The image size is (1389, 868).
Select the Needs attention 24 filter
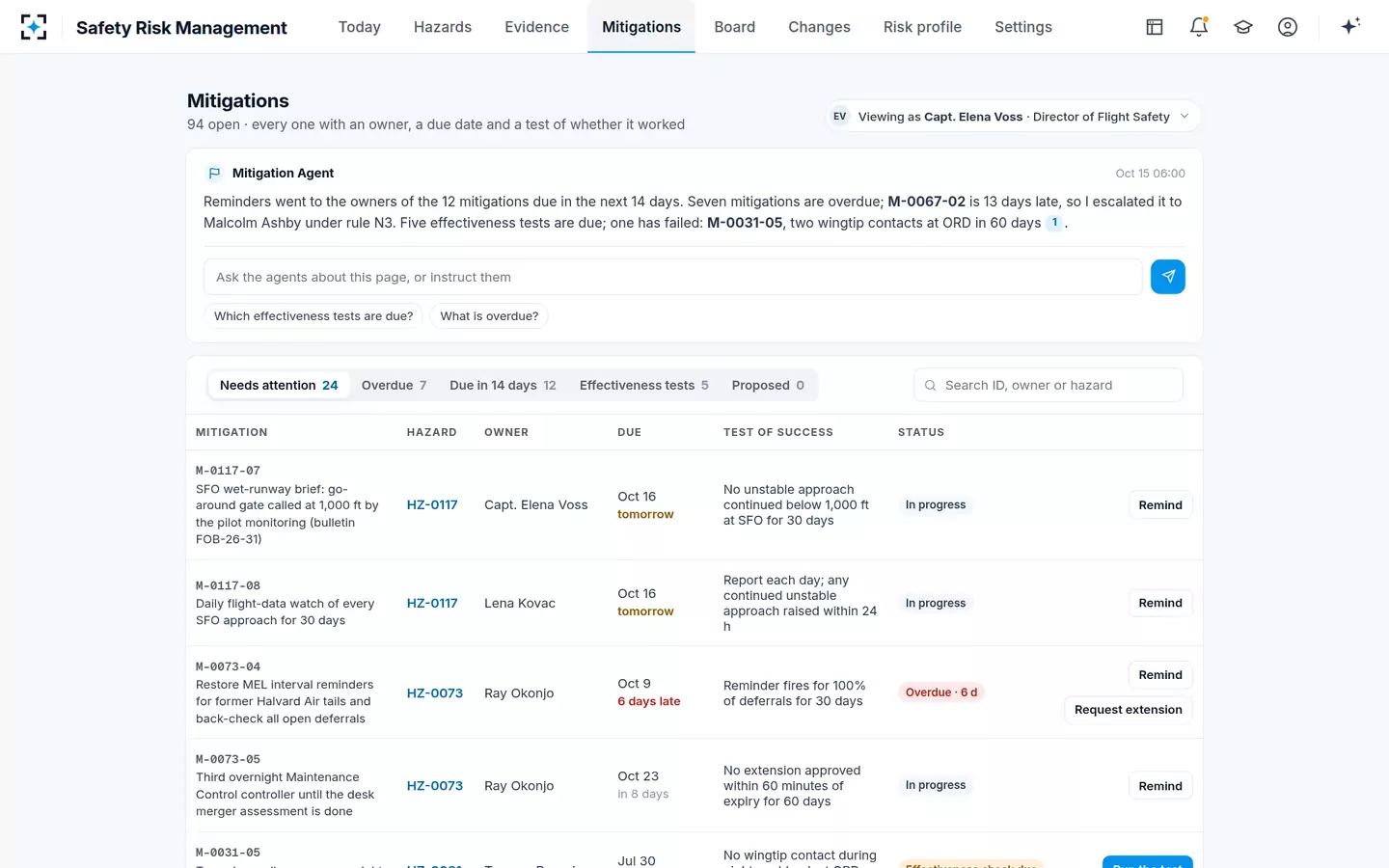[279, 385]
